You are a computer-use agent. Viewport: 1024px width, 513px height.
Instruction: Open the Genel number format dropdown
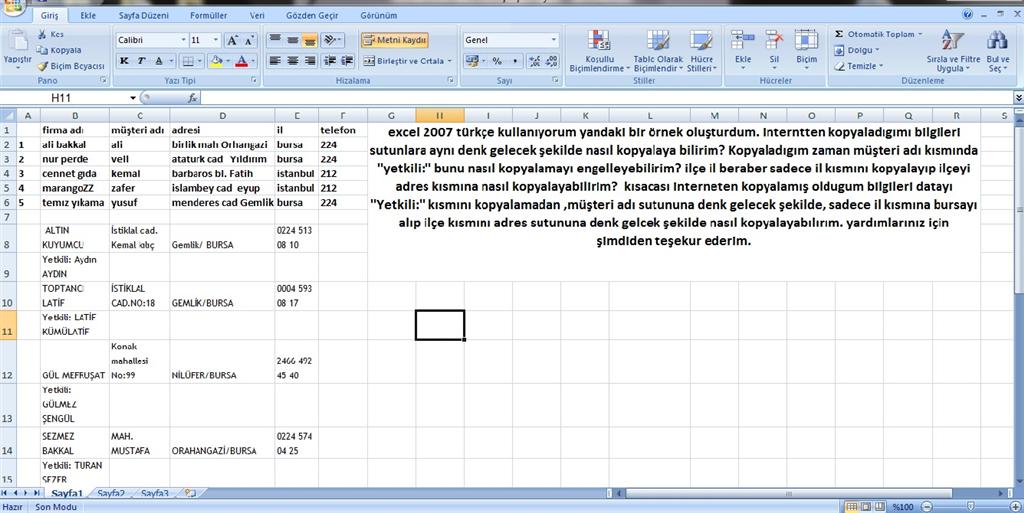click(554, 40)
